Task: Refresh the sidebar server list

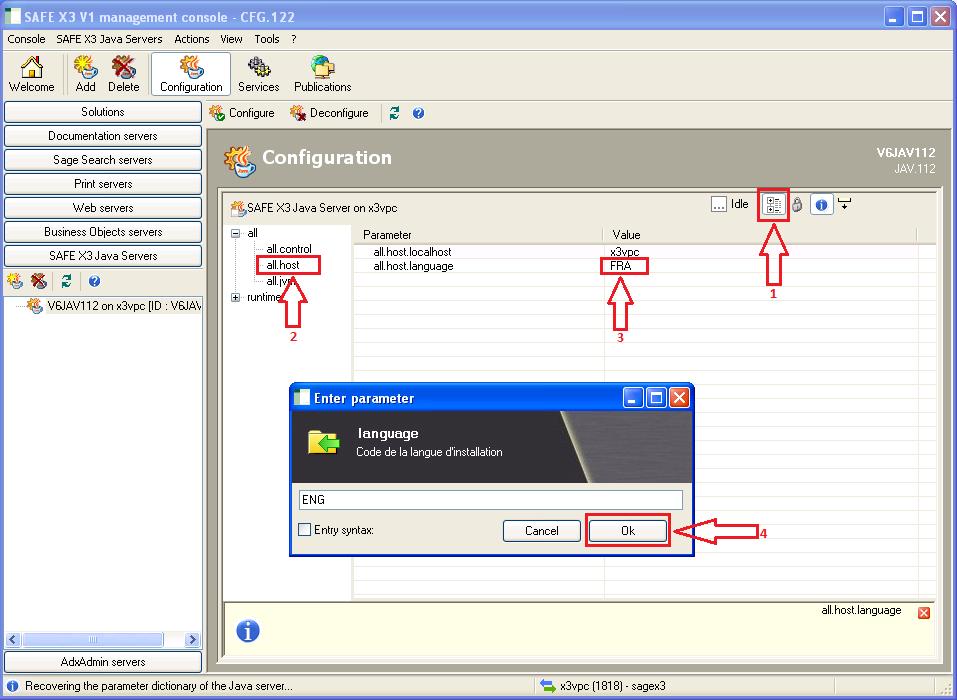Action: pyautogui.click(x=67, y=281)
